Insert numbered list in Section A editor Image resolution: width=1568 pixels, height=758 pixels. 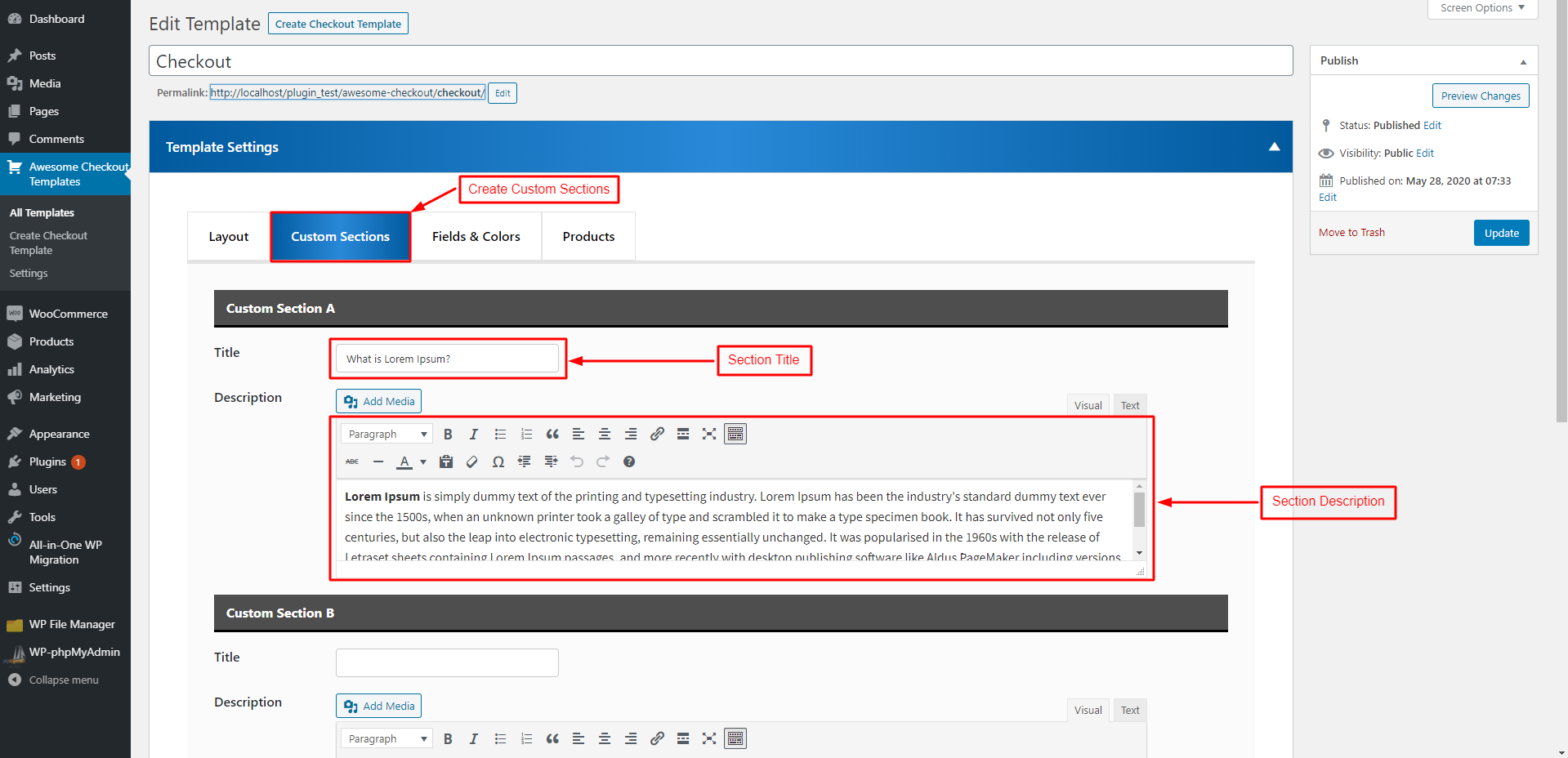526,434
